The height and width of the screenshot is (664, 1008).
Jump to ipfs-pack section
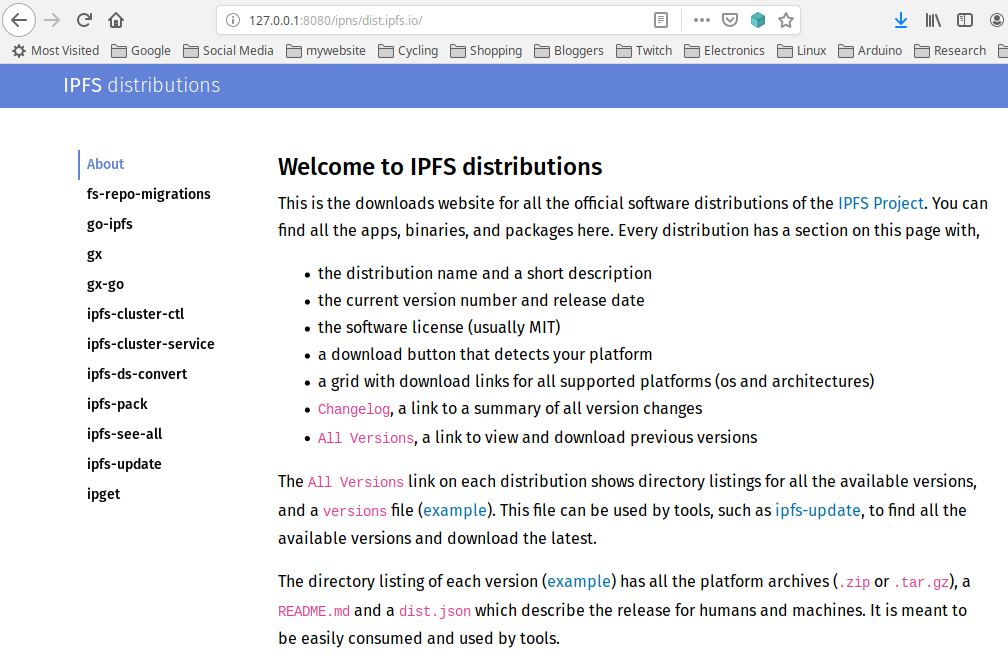[x=117, y=404]
